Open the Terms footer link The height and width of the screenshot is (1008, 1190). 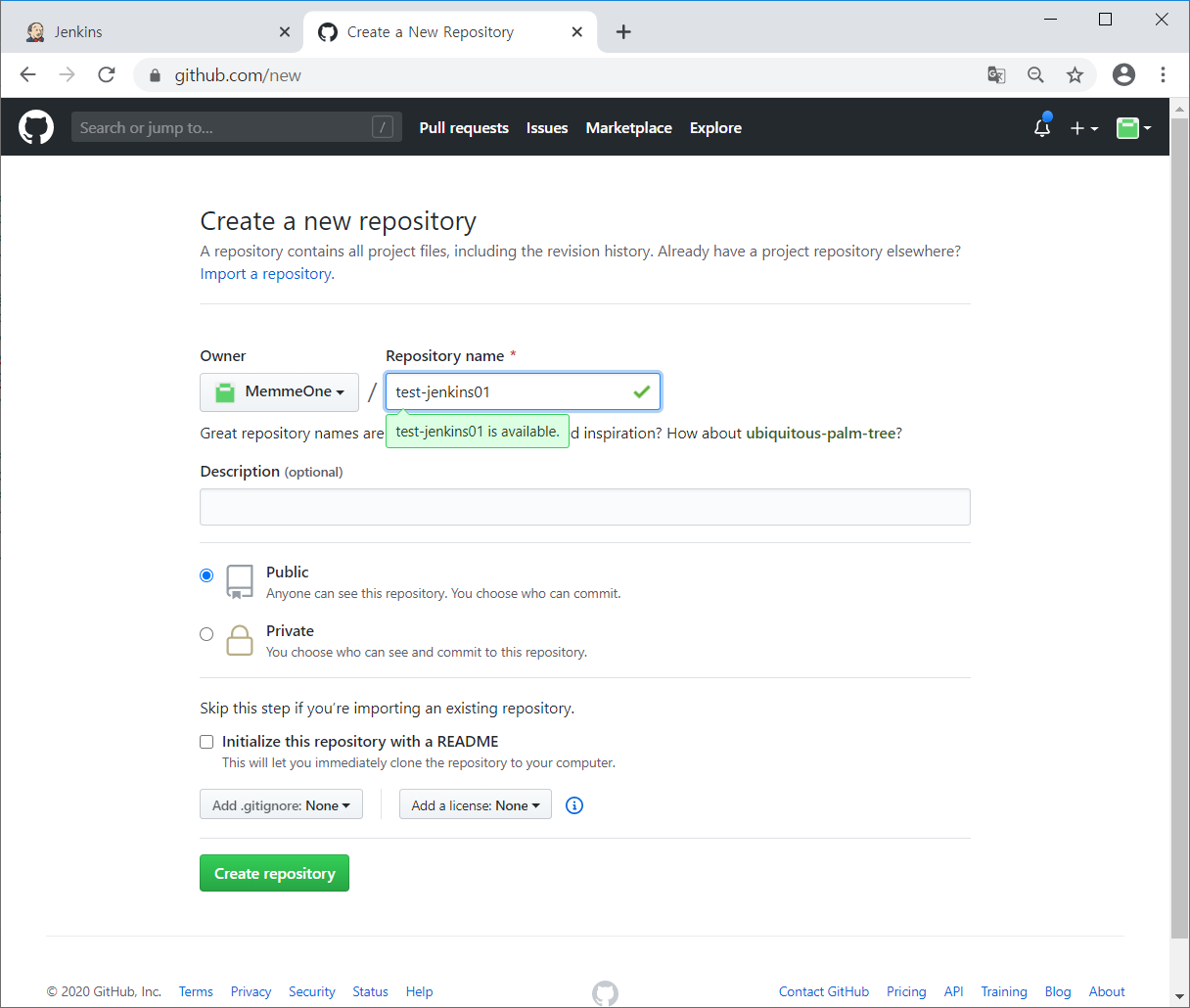(196, 991)
